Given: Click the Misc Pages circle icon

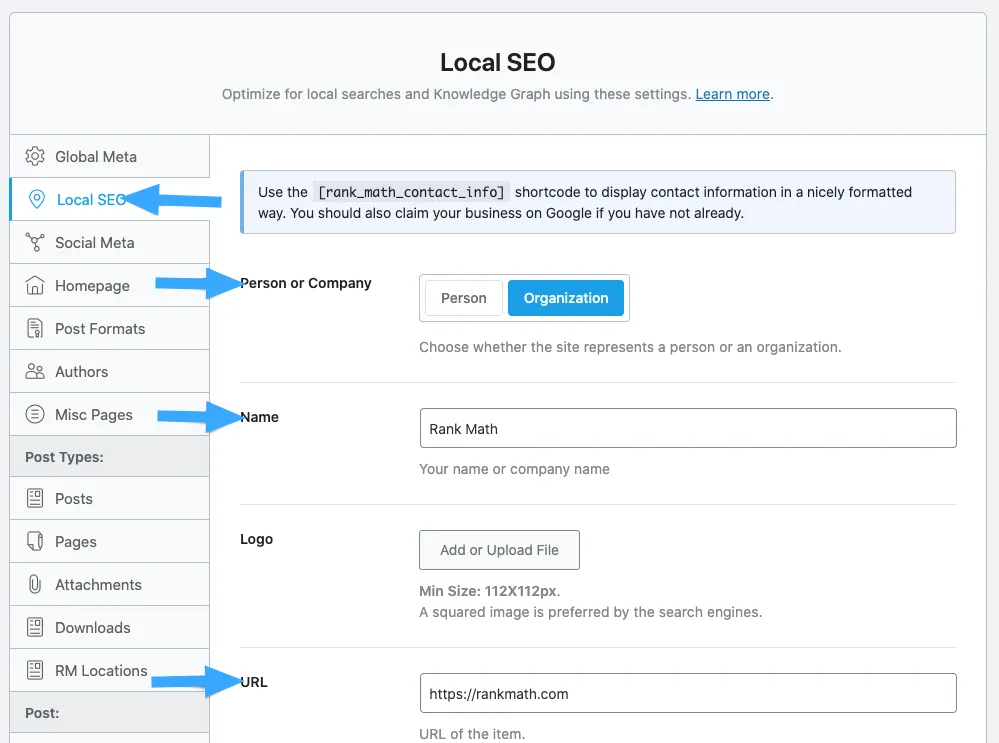Looking at the screenshot, I should (35, 414).
